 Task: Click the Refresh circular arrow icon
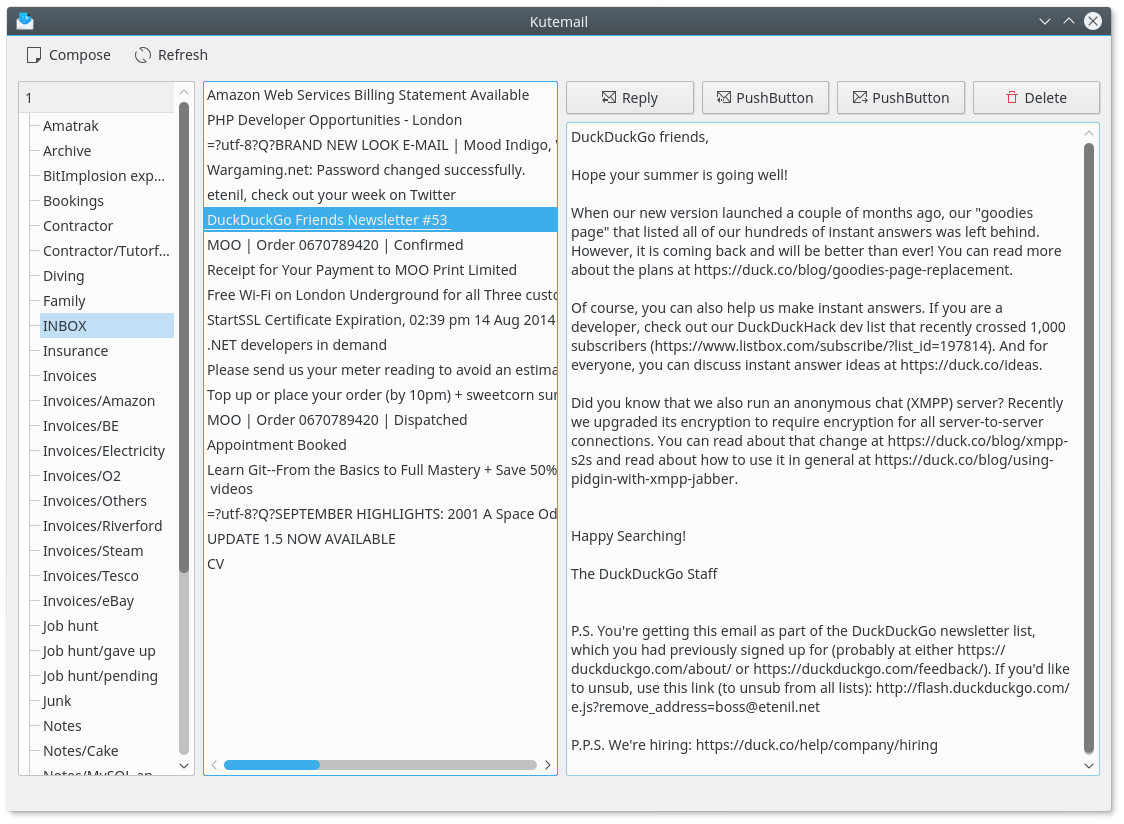click(143, 55)
